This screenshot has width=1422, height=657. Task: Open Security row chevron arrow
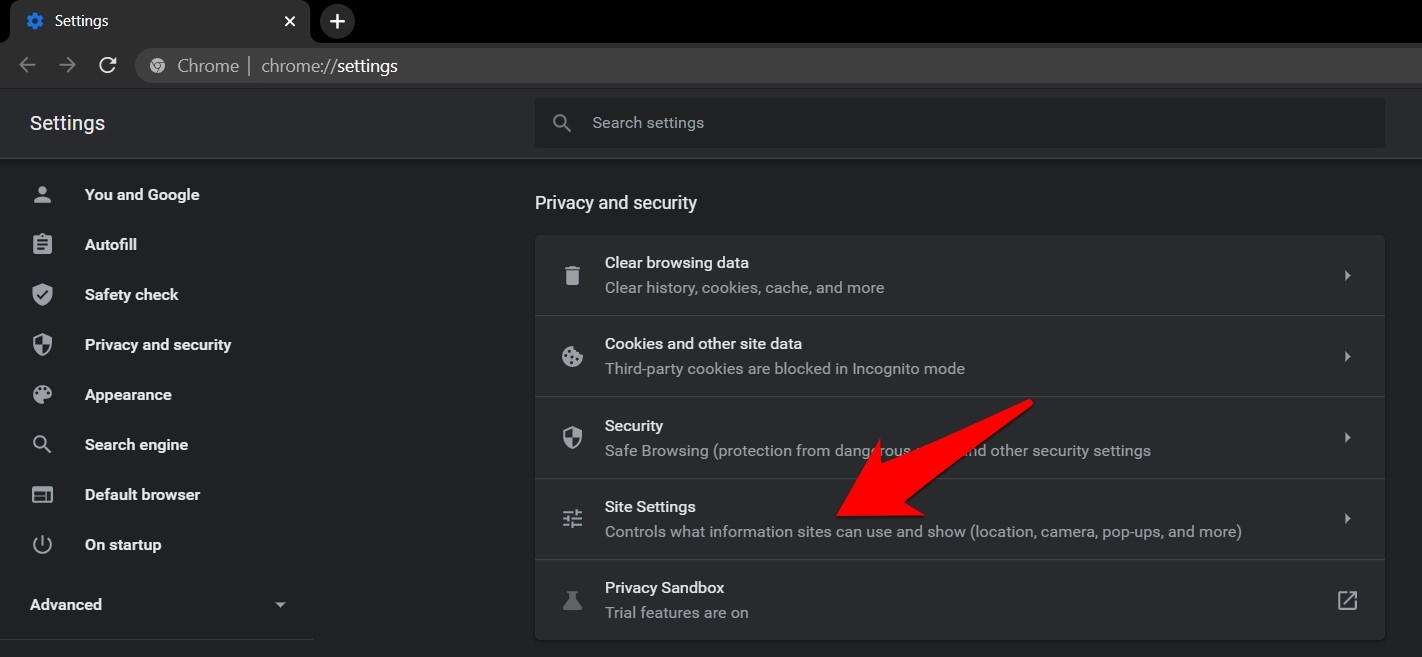pyautogui.click(x=1347, y=437)
